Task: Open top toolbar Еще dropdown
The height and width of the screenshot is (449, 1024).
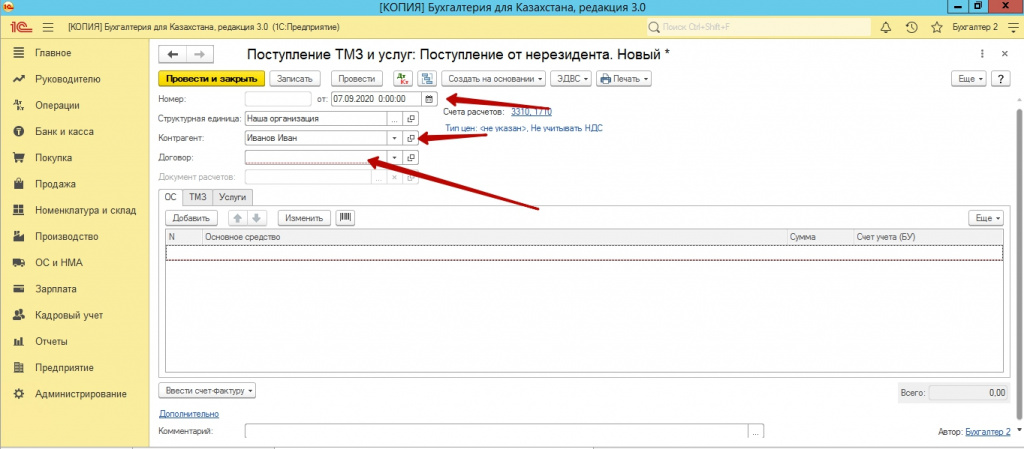Action: pyautogui.click(x=970, y=79)
